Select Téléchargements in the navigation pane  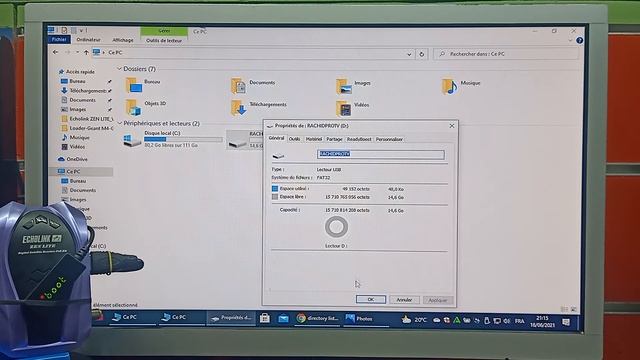[87, 91]
